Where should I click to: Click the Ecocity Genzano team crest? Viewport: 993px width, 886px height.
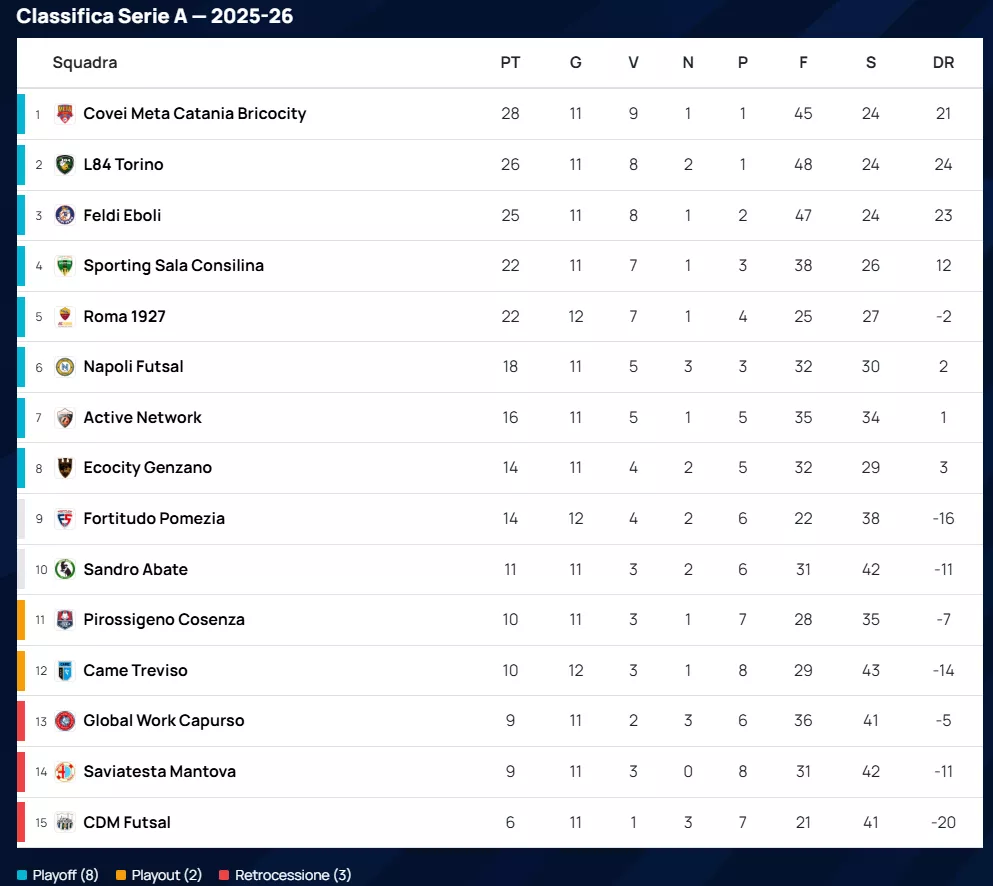click(x=64, y=468)
